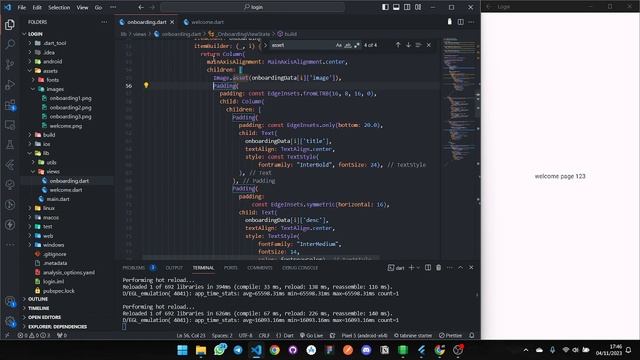Open the Flutter sidebar icon
This screenshot has height=360, width=640.
10,164
